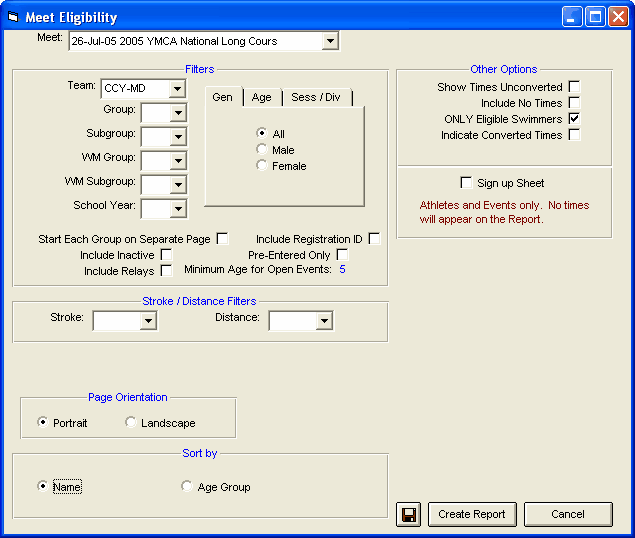This screenshot has height=538, width=635.
Task: Switch to the Age tab
Action: (261, 97)
